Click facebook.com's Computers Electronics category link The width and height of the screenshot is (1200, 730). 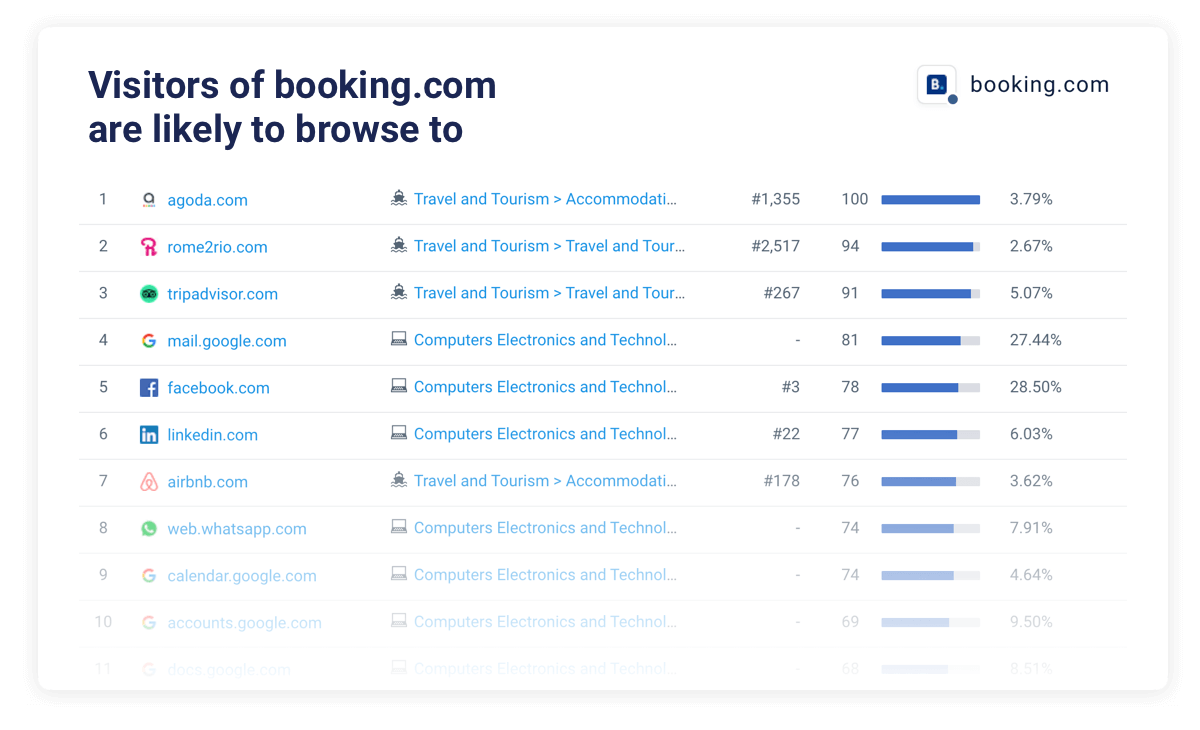coord(545,387)
